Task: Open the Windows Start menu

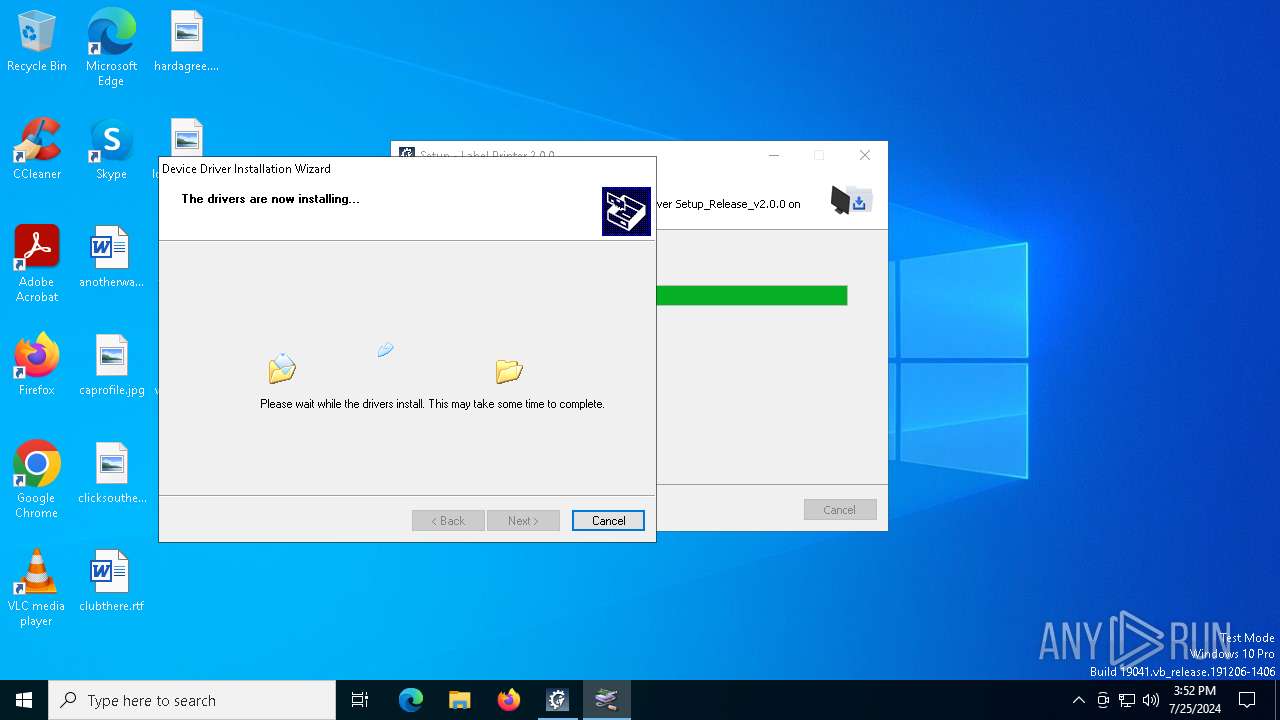Action: (24, 700)
